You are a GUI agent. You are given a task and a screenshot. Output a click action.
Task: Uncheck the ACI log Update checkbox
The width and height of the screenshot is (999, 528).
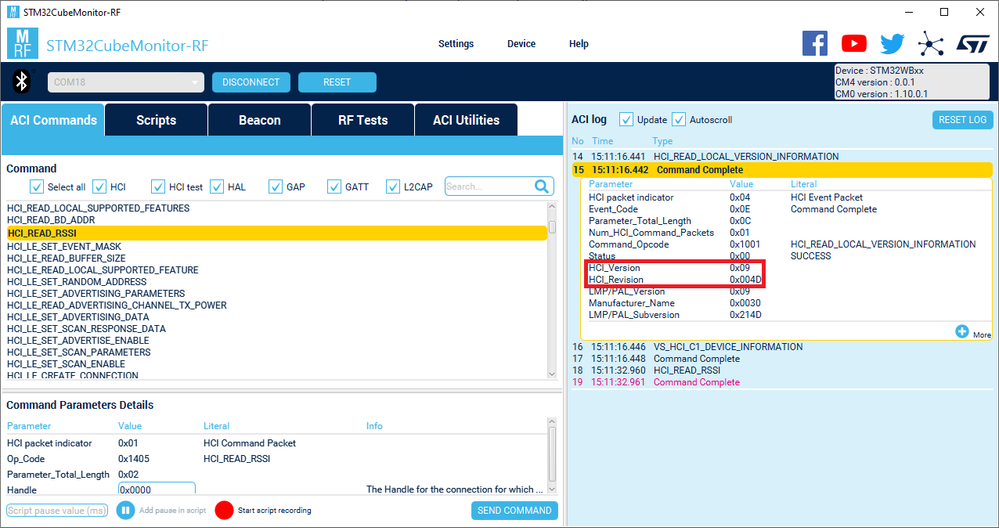[626, 119]
